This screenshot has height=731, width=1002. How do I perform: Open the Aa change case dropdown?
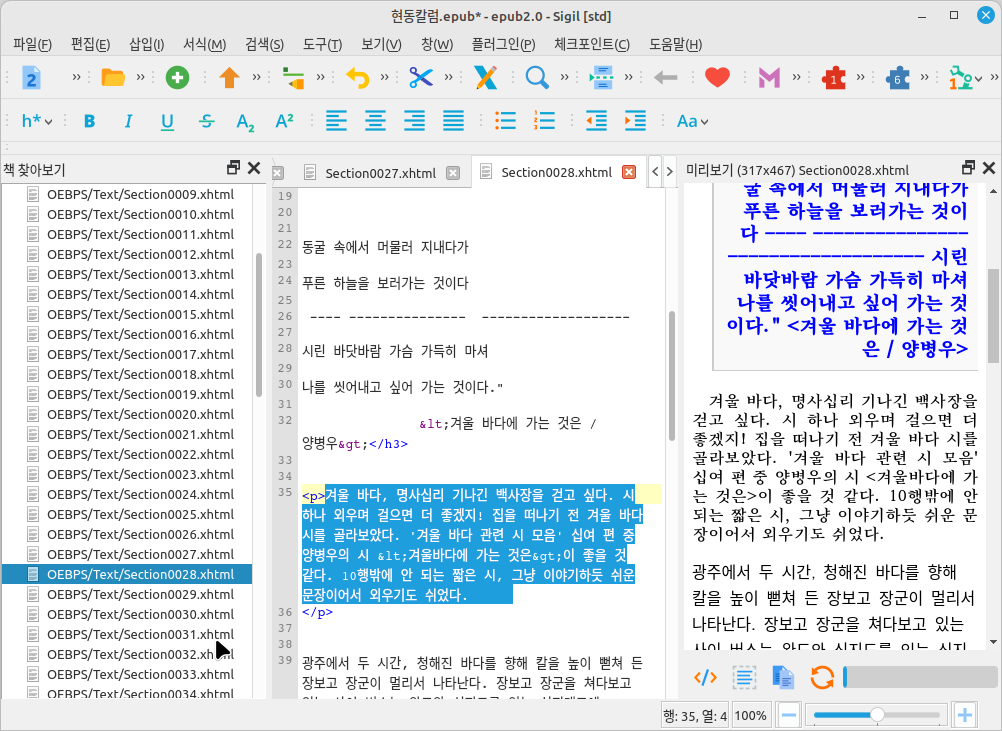[693, 121]
